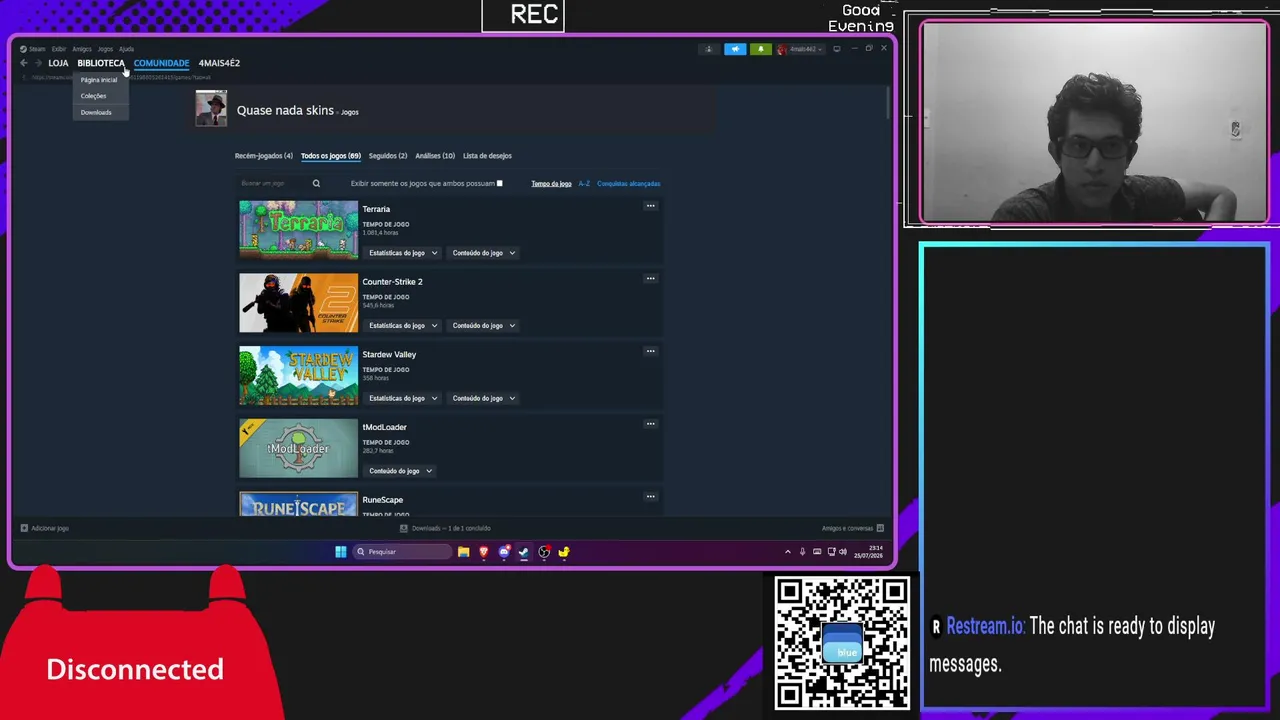Open the yellow duck app in taskbar
1280x720 pixels.
point(564,552)
